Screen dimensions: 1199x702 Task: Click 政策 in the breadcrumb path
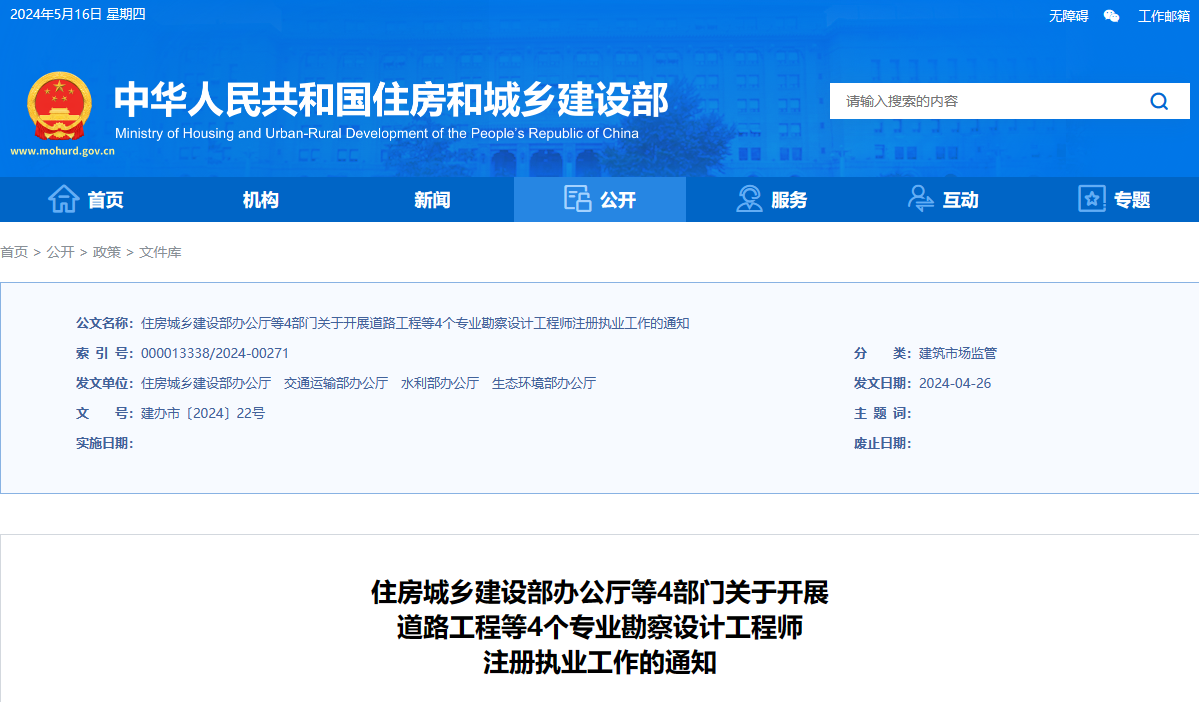(x=106, y=252)
